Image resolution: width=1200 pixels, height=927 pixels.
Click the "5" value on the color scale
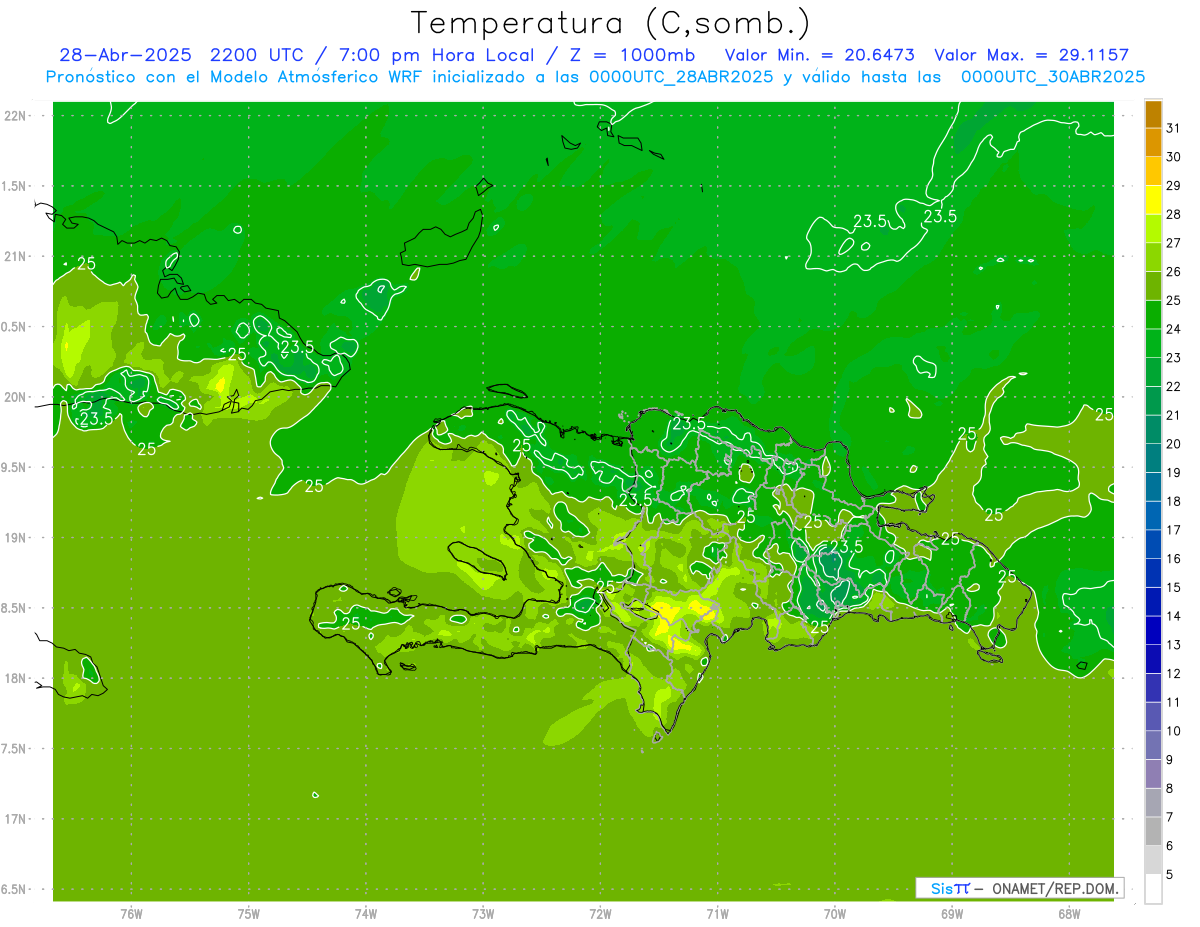[1169, 874]
